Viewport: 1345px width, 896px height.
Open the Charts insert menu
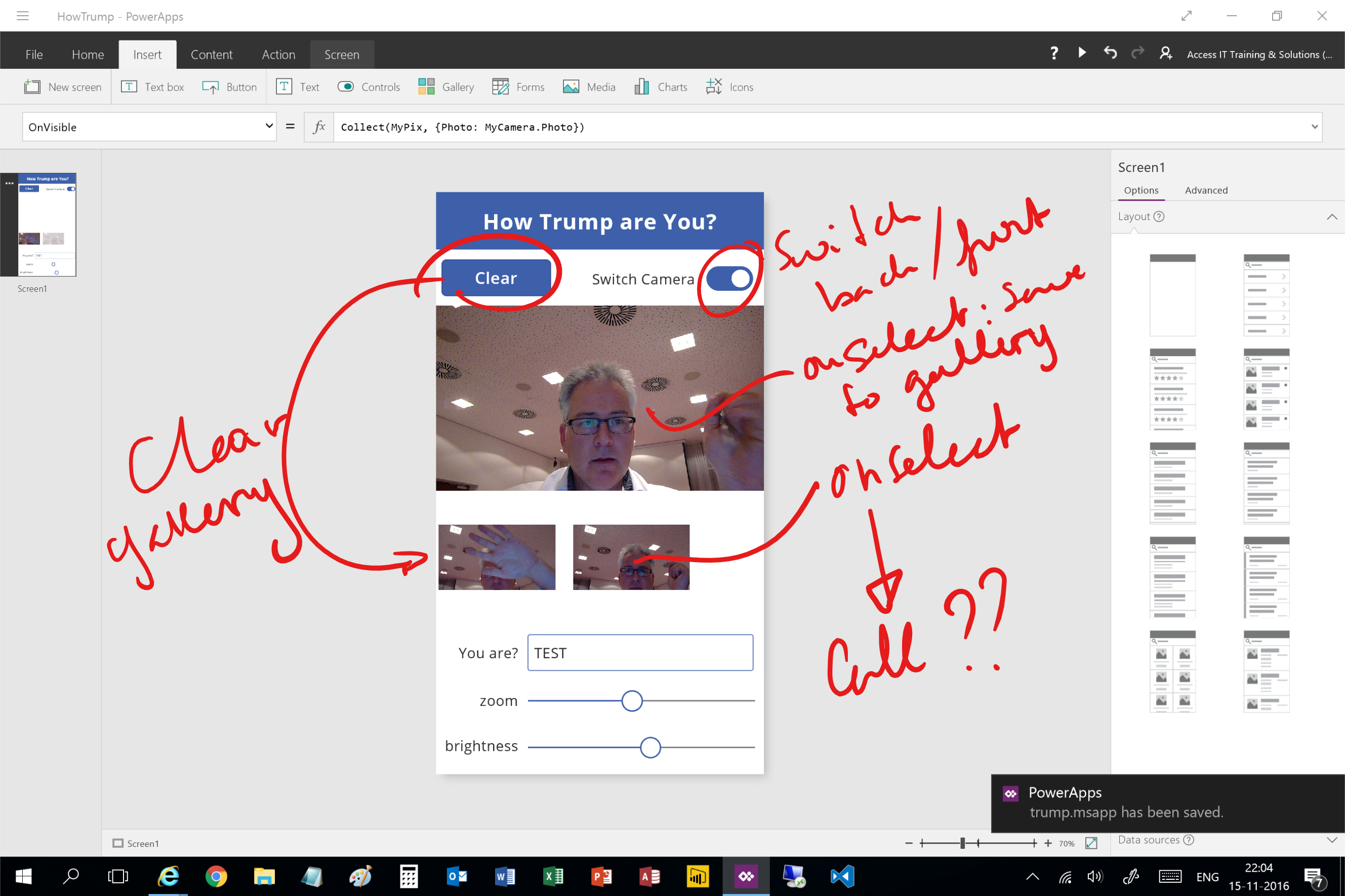tap(661, 87)
